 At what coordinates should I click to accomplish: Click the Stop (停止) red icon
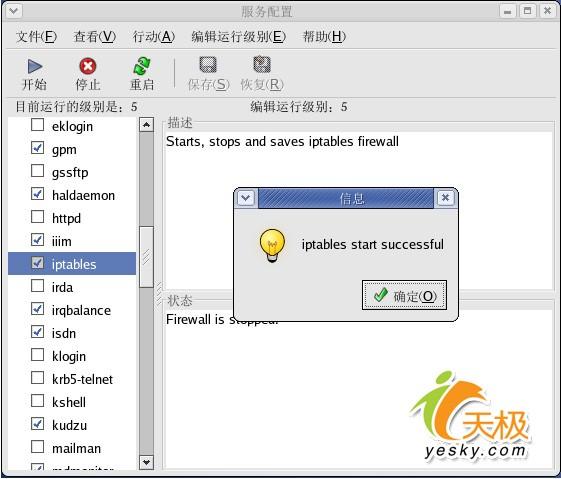coord(88,66)
